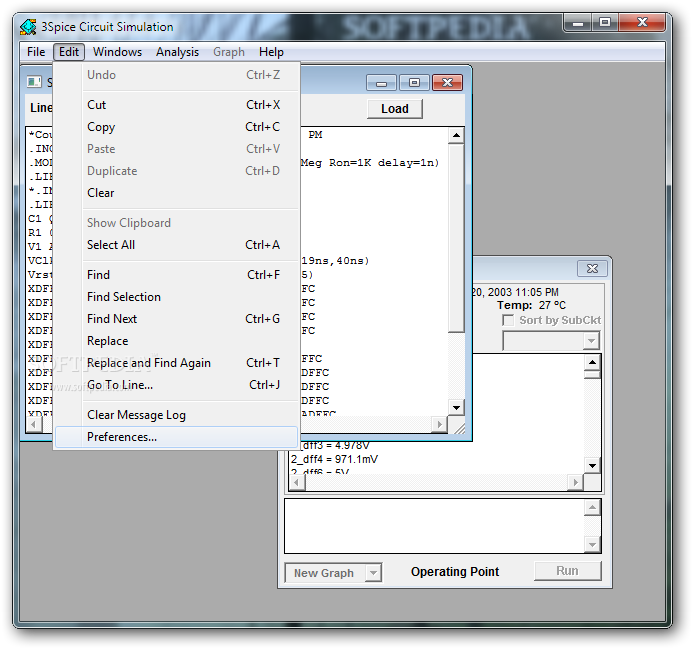693x649 pixels.
Task: Click results list horizontal right arrow
Action: (575, 482)
